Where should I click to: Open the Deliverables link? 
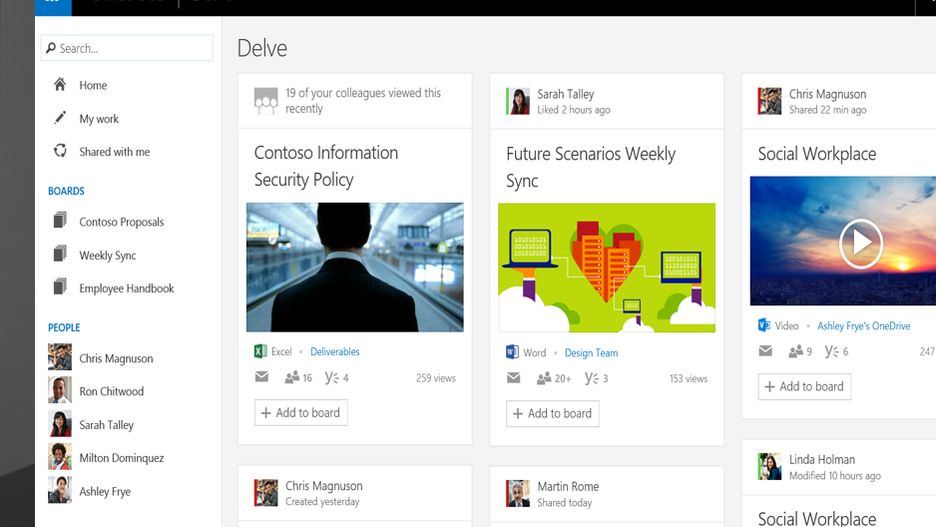[x=335, y=352]
